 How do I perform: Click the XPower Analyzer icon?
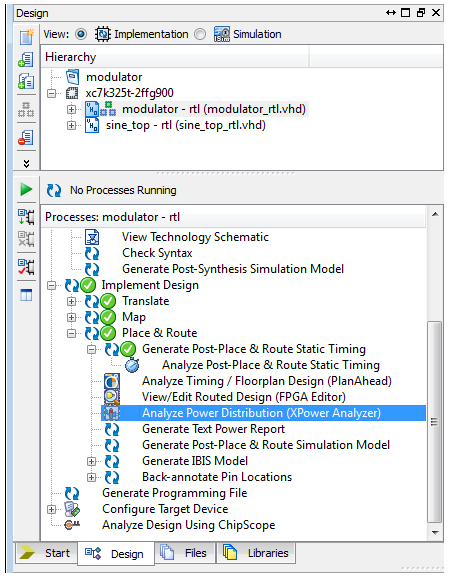[x=112, y=413]
